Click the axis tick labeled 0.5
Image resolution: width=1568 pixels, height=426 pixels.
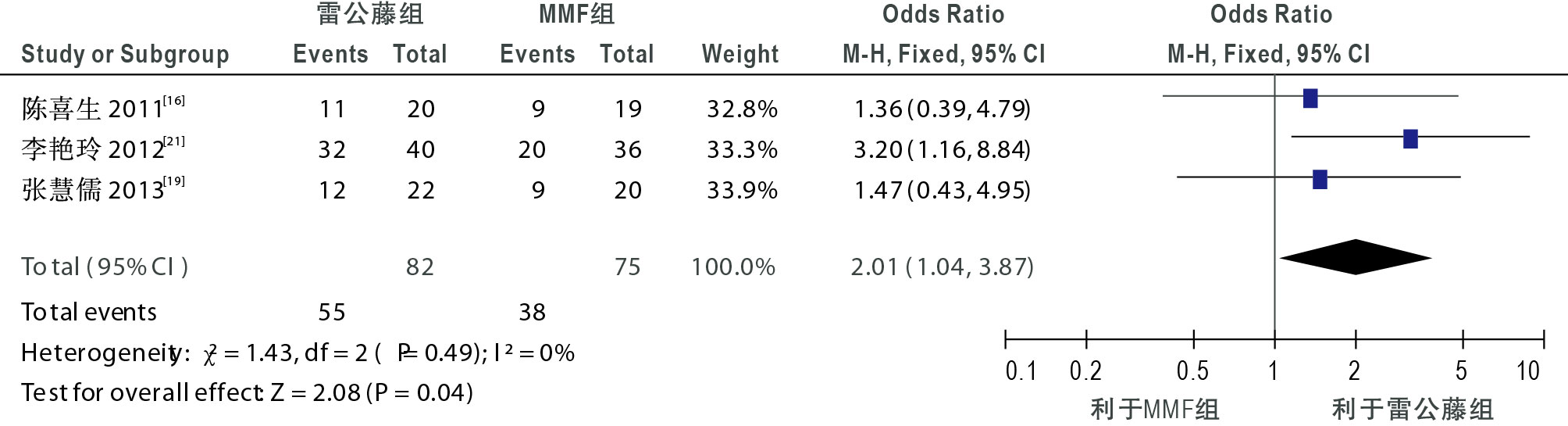click(x=1192, y=371)
